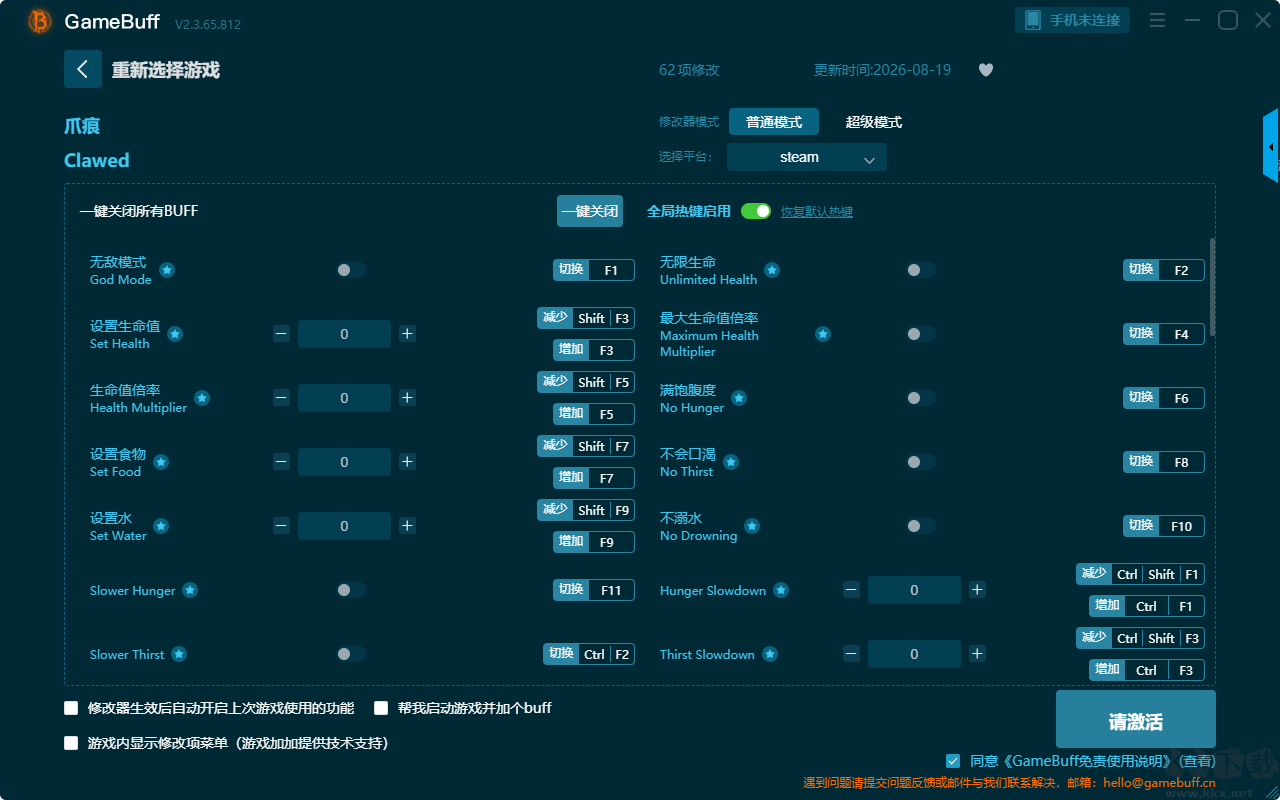This screenshot has width=1280, height=800.
Task: Turn on No Thirst switch
Action: (921, 462)
